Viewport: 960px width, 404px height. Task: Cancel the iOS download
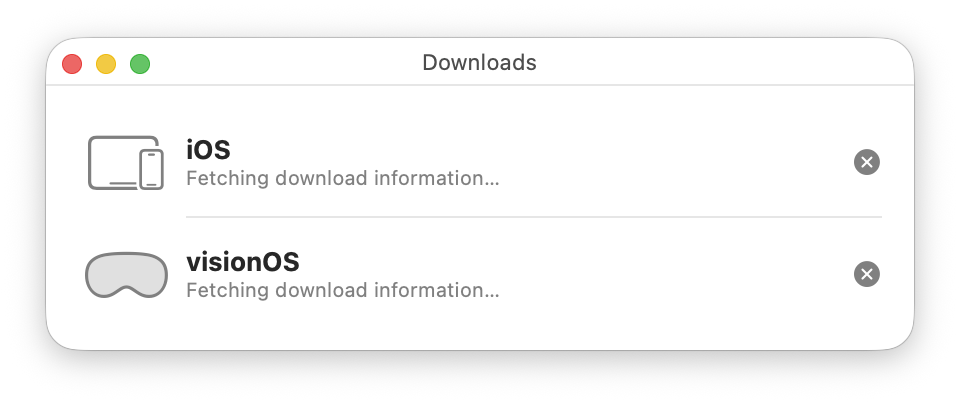[867, 162]
